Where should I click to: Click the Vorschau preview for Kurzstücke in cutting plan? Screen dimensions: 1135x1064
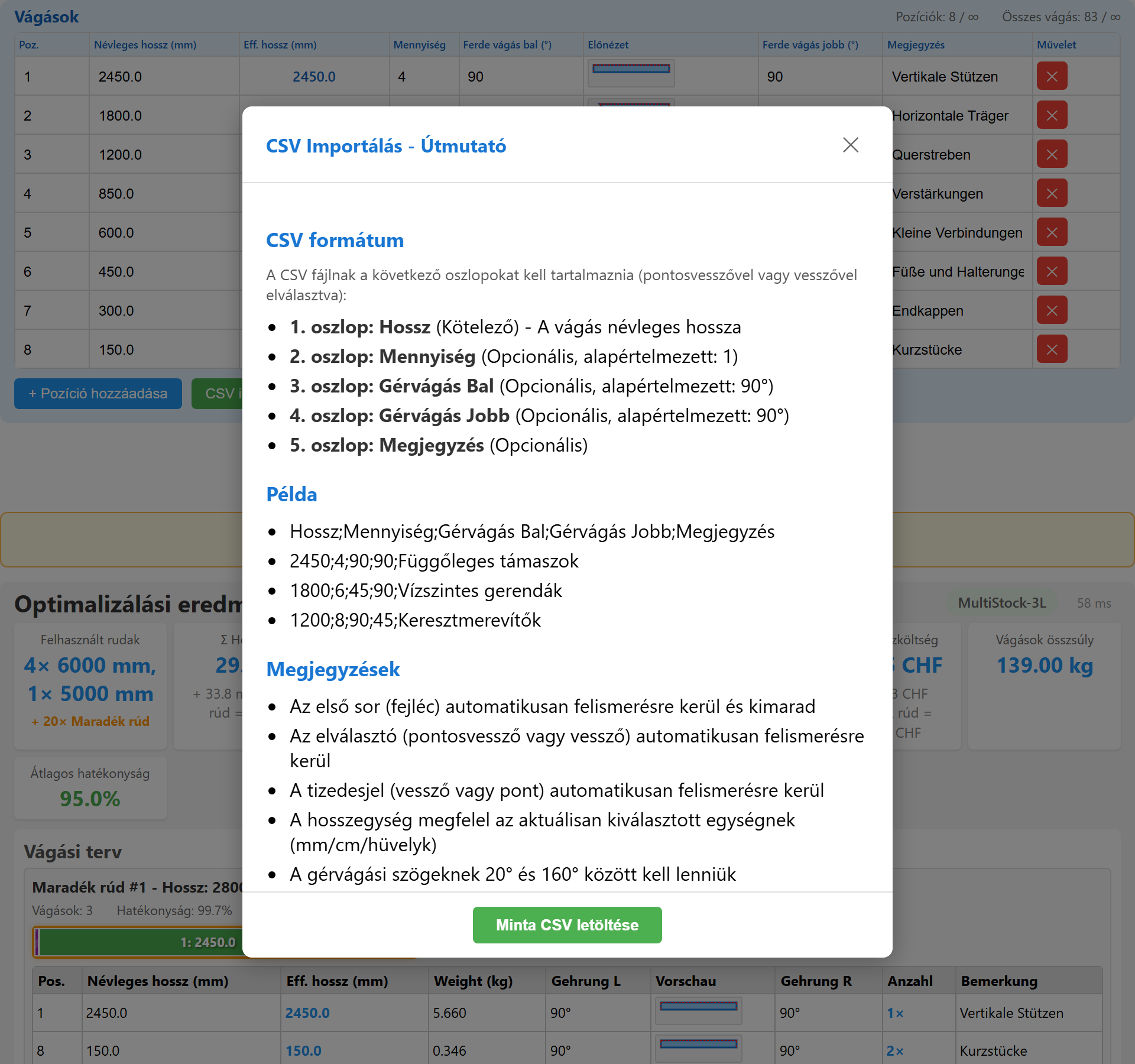[698, 1047]
